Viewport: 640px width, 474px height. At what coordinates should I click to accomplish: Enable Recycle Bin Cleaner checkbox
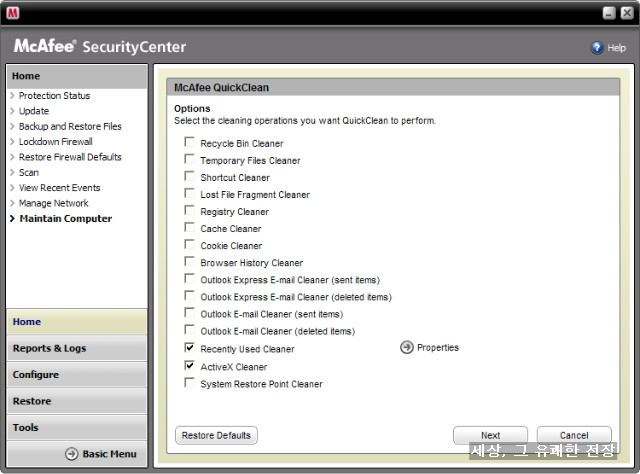[189, 142]
